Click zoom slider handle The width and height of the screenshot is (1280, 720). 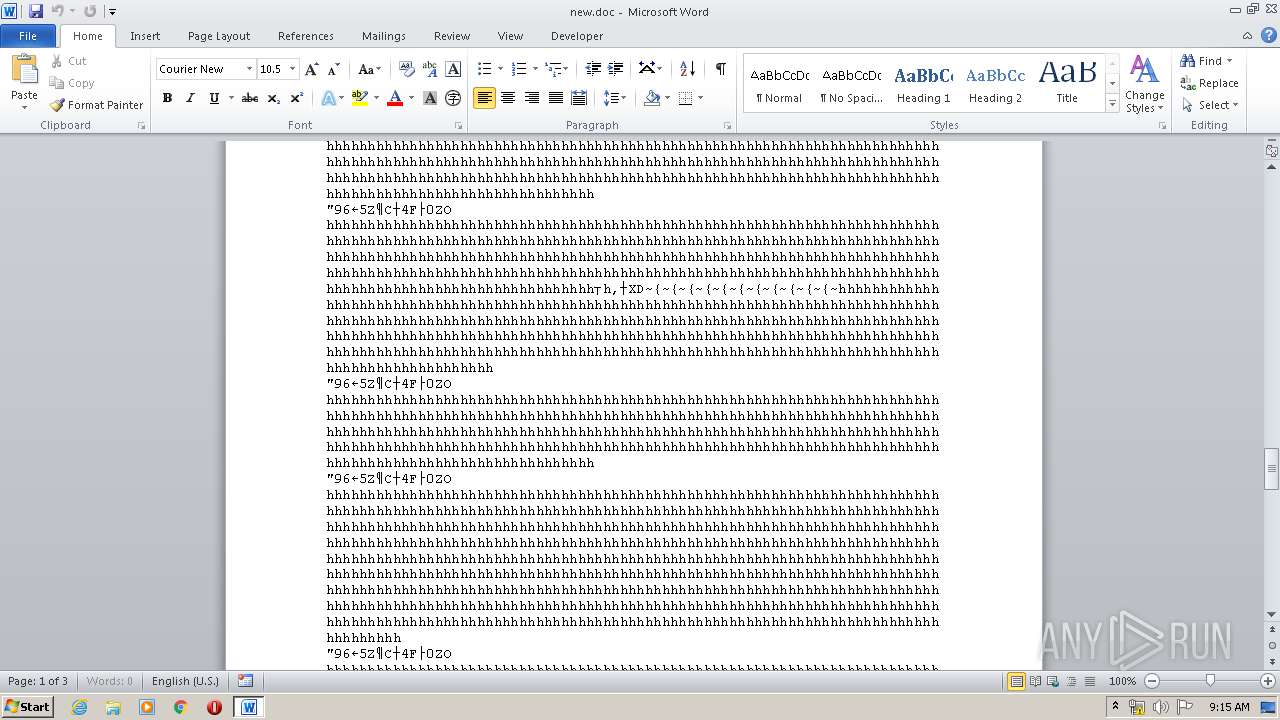[x=1210, y=681]
